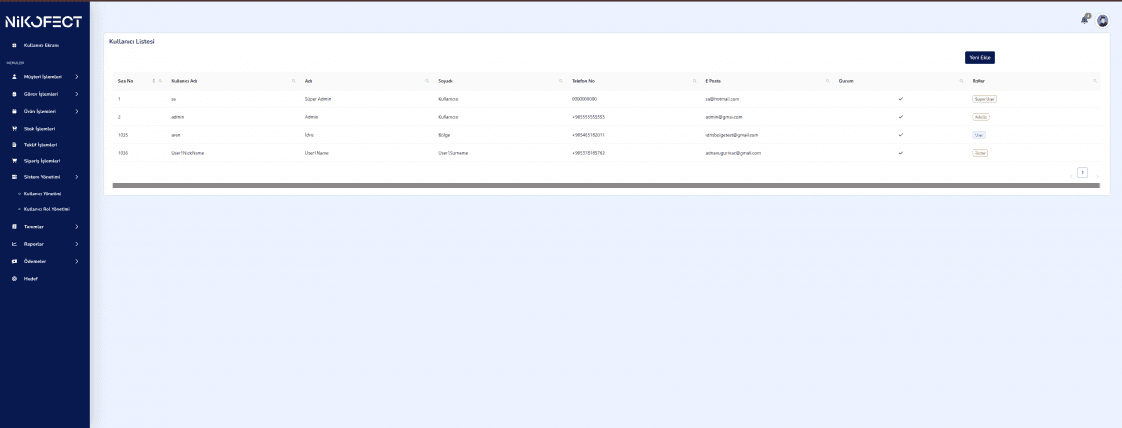Viewport: 1122px width, 428px height.
Task: Open the Sipariş İşlemleri menu item
Action: (x=44, y=160)
